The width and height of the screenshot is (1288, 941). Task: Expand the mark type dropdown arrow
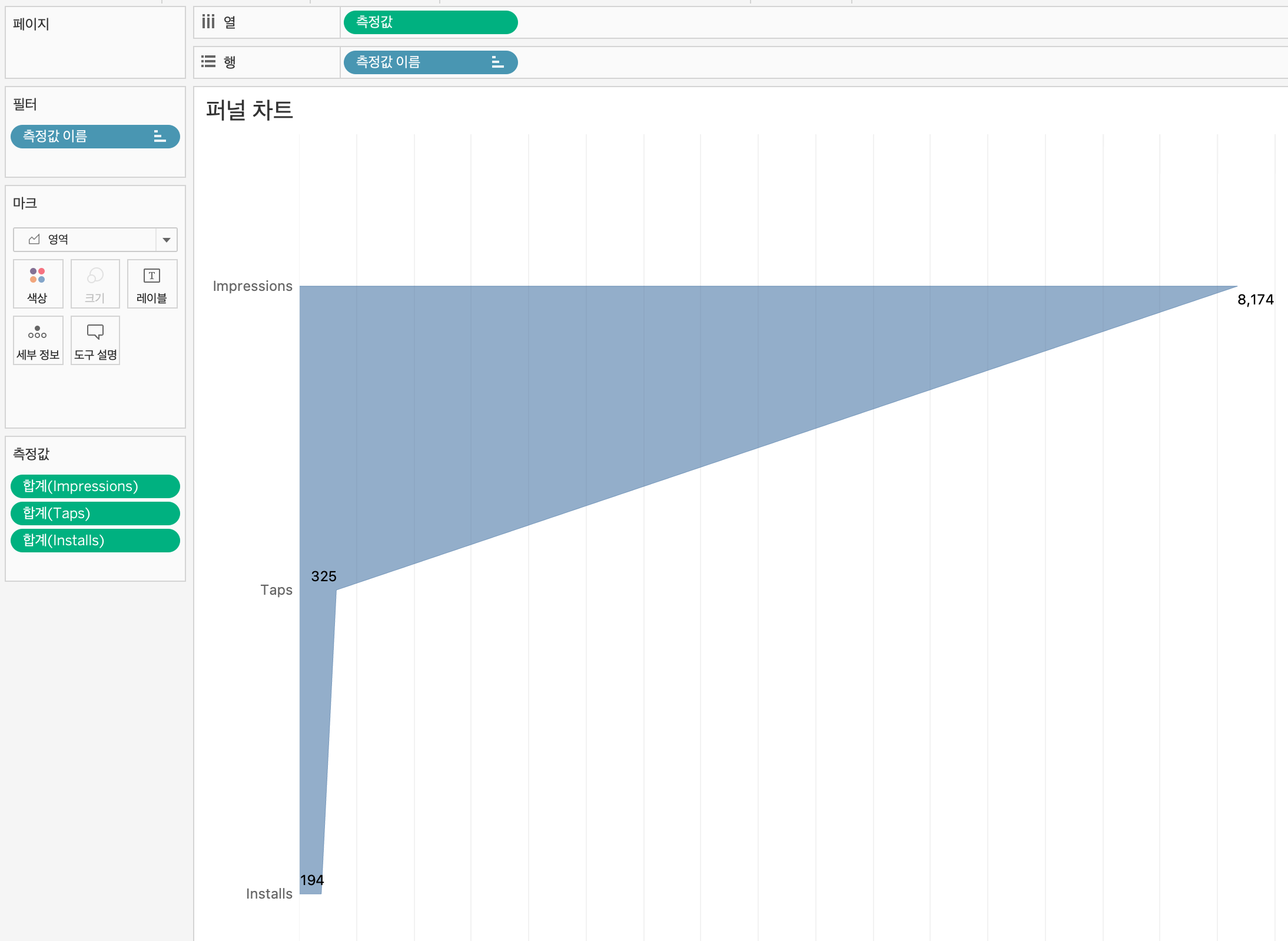pos(167,240)
